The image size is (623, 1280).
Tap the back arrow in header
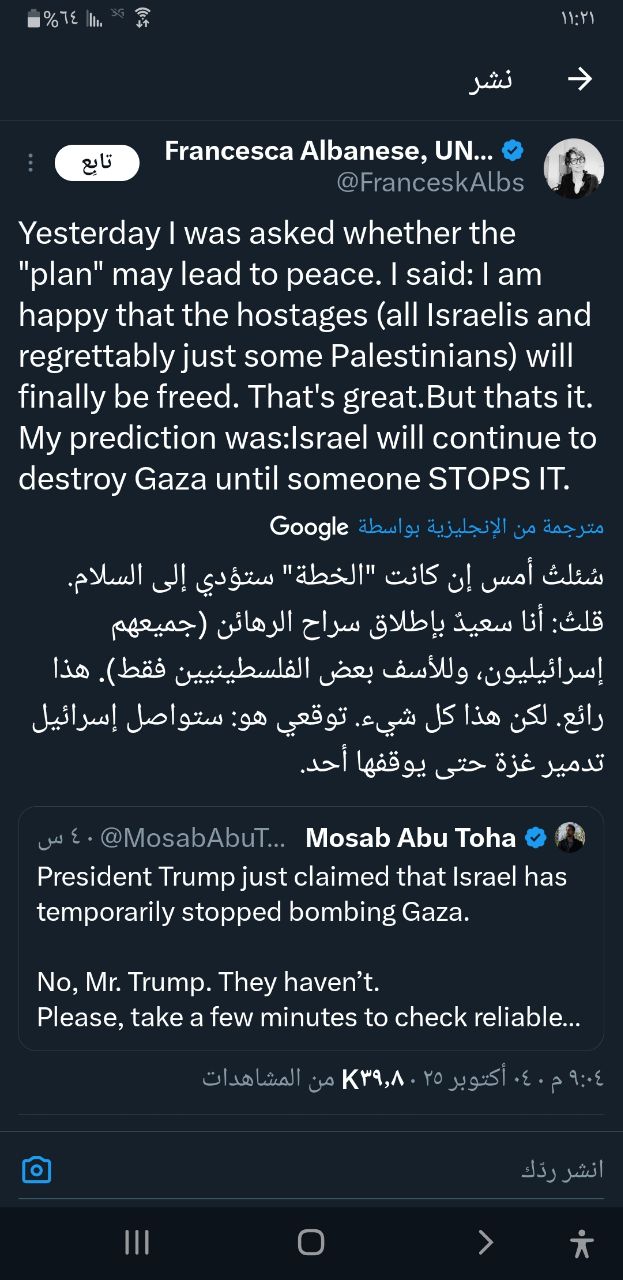[579, 81]
